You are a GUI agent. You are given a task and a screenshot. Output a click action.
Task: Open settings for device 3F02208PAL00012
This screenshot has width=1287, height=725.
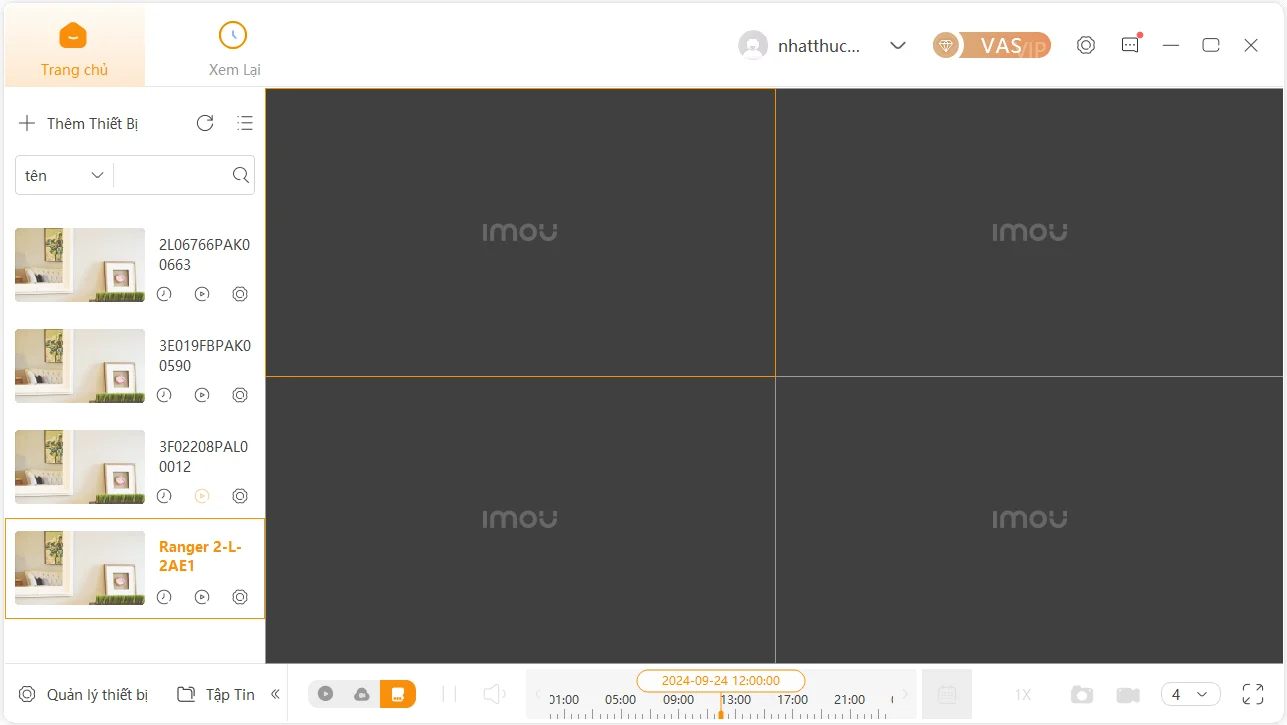click(240, 496)
